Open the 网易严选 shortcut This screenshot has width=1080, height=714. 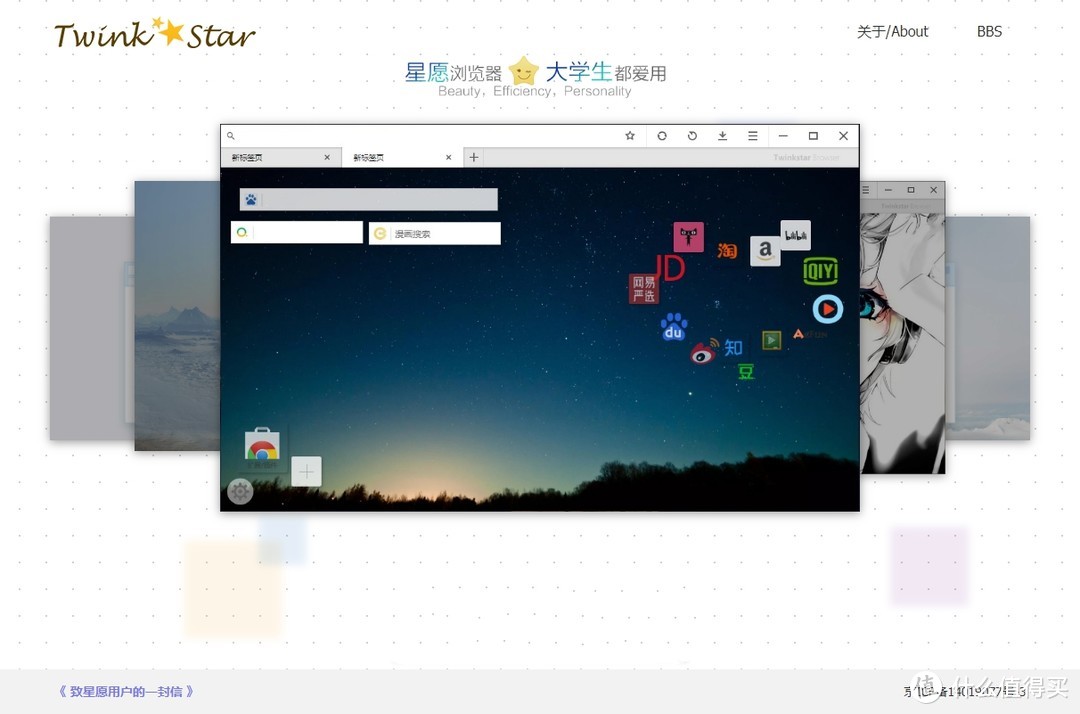(x=644, y=289)
